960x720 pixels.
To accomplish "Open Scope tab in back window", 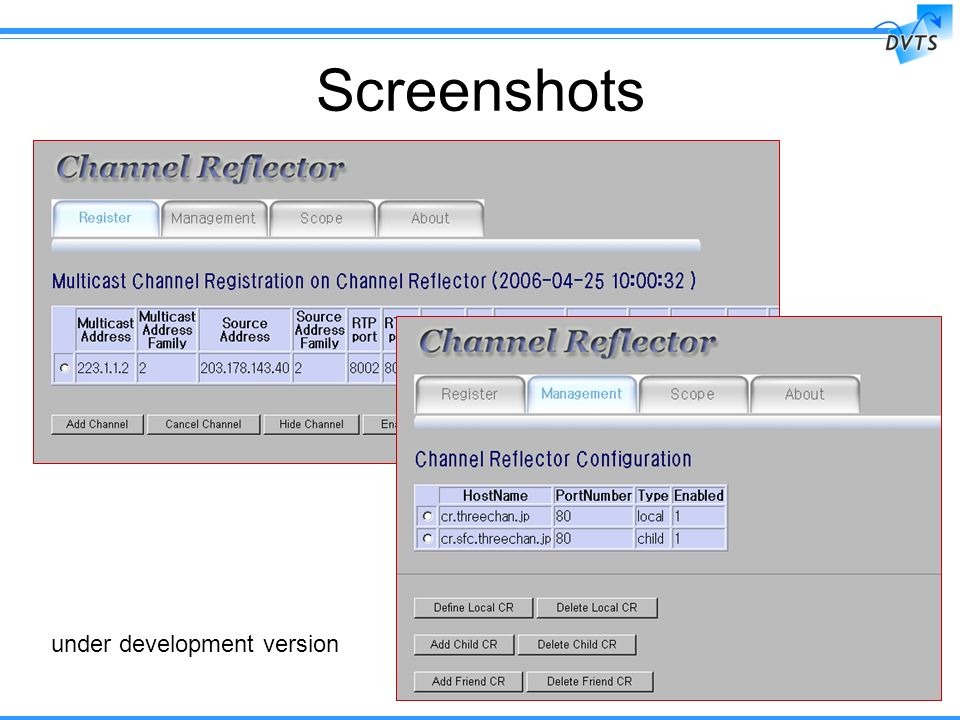I will coord(321,218).
